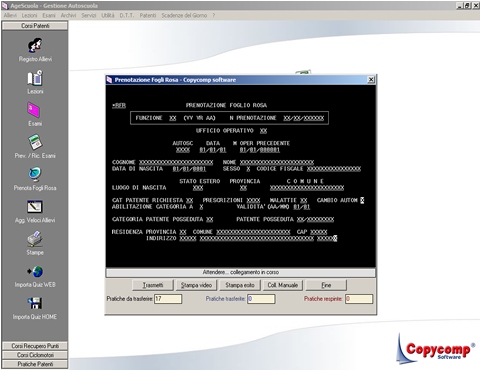Select the Prenota Fogli Rosa icon
The image size is (480, 370).
(x=35, y=174)
